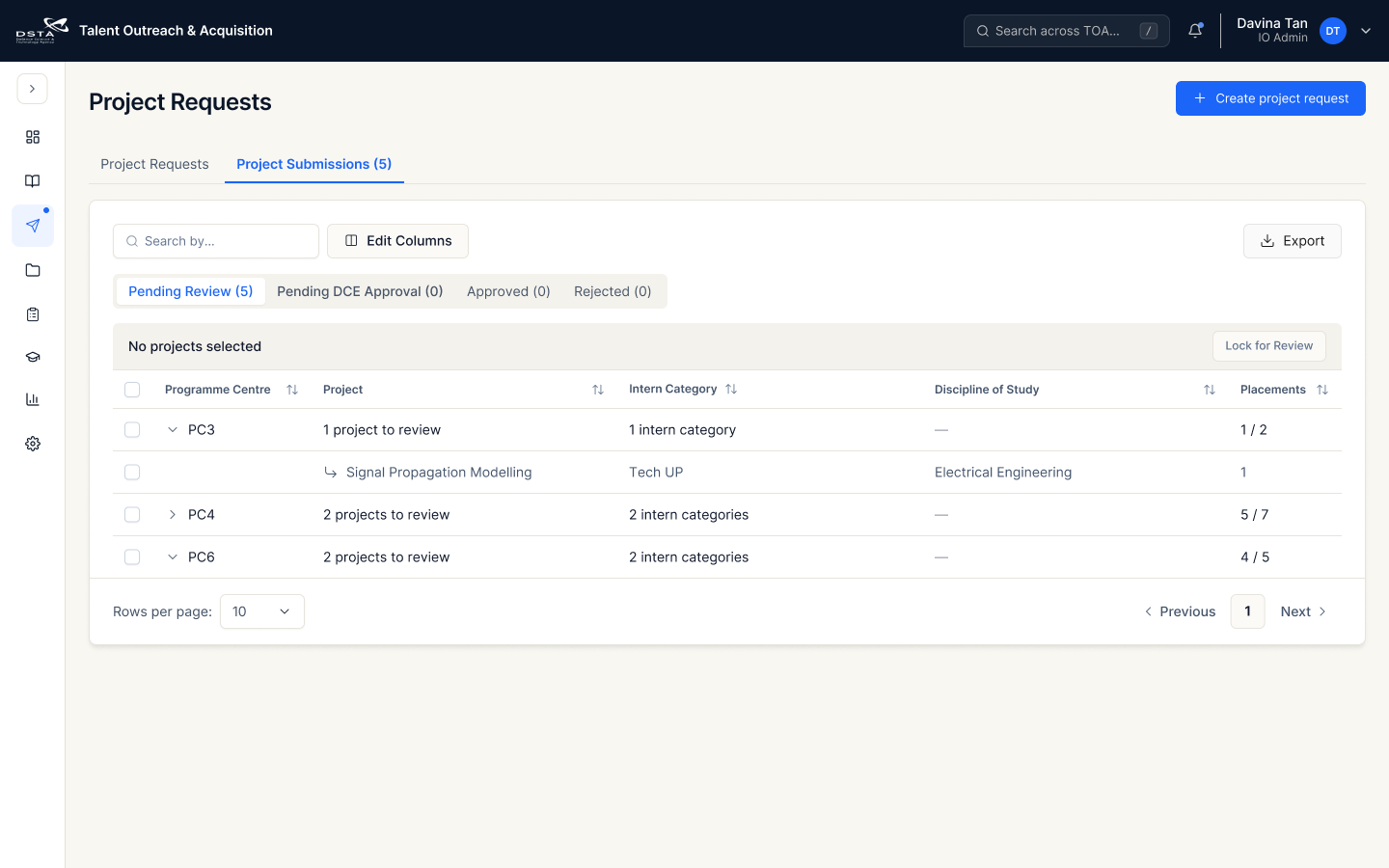Go to the Previous page
The height and width of the screenshot is (868, 1389).
(1180, 611)
